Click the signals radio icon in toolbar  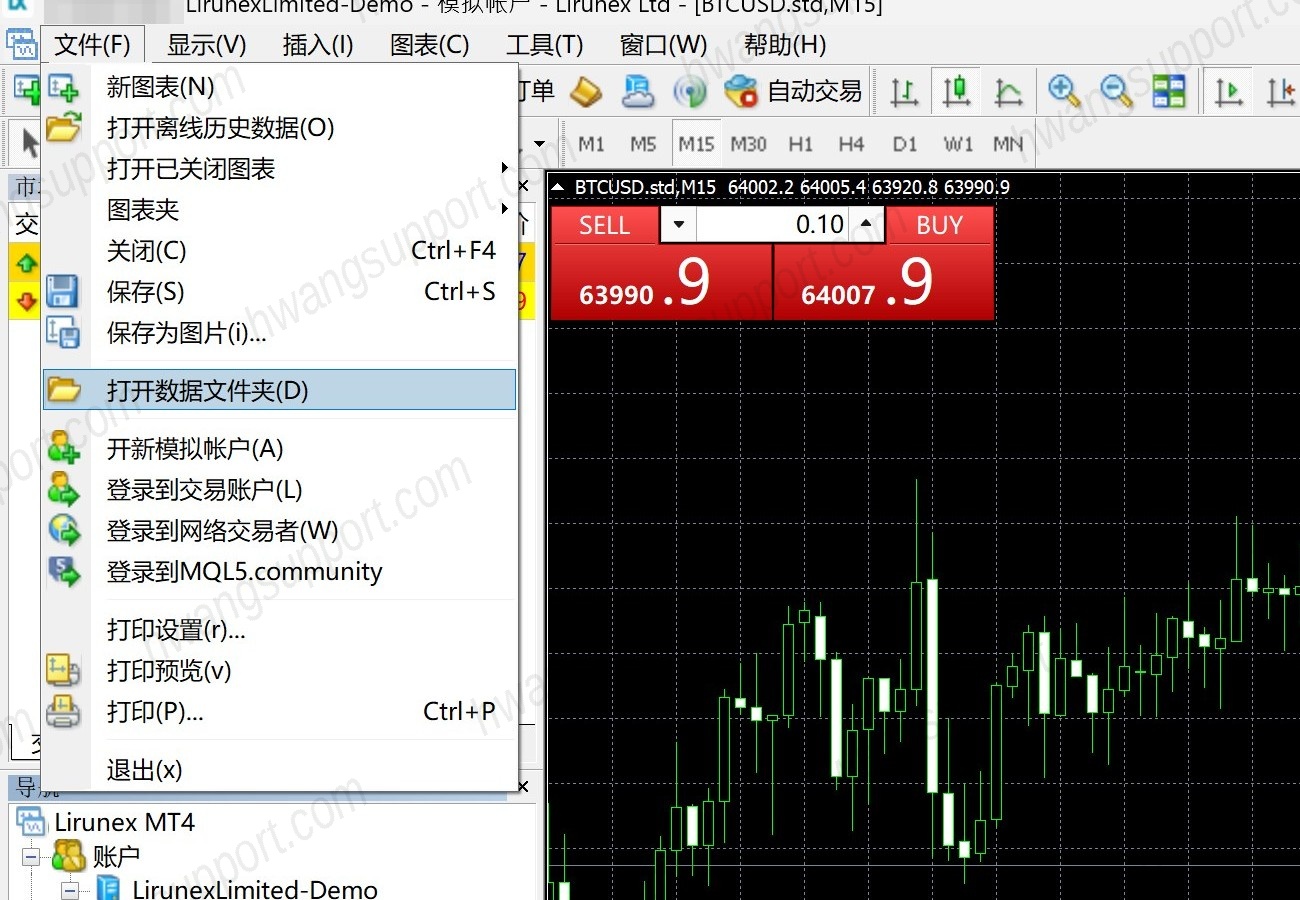689,92
